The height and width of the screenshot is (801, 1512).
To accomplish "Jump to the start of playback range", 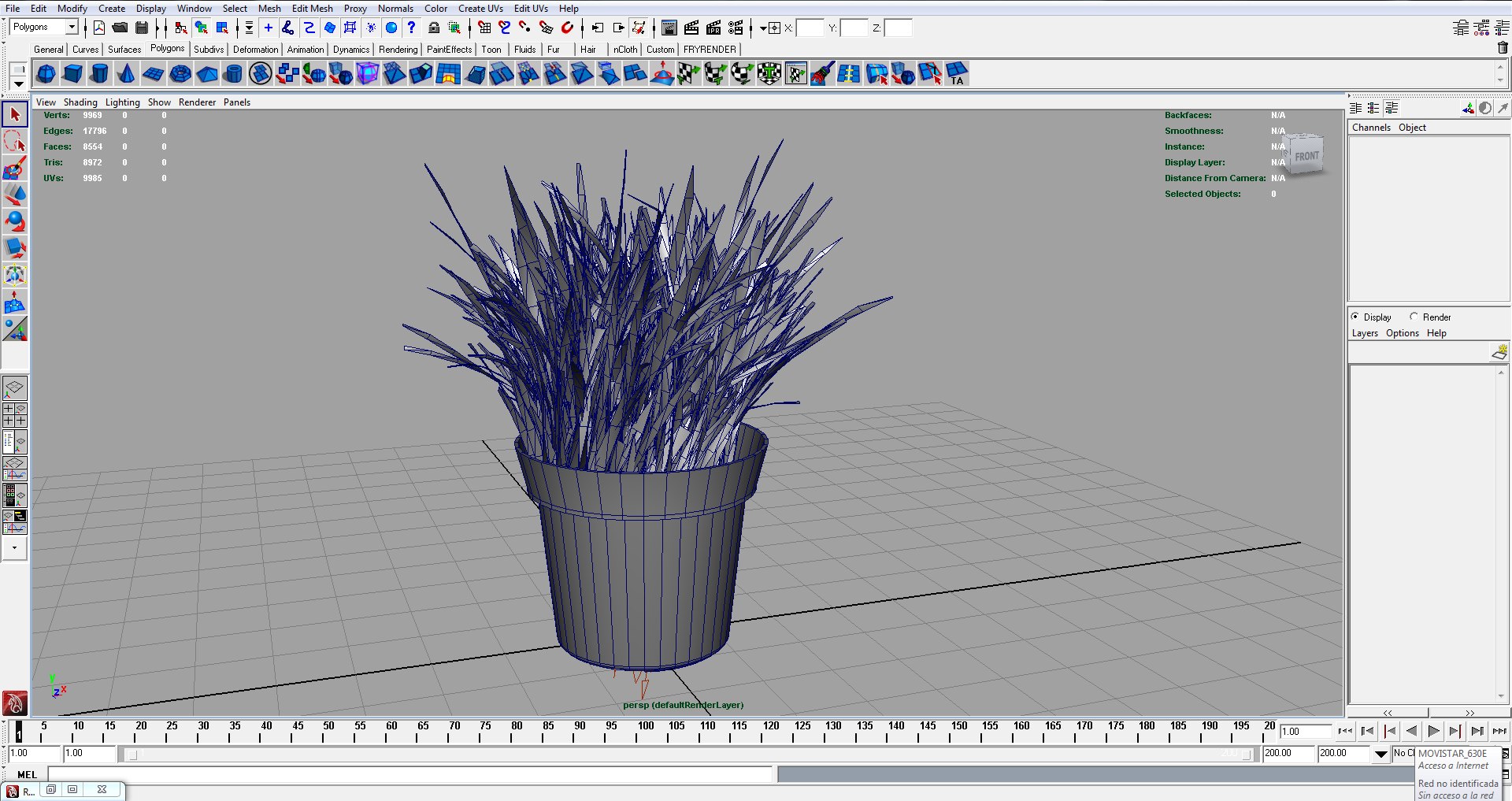I will point(1345,732).
